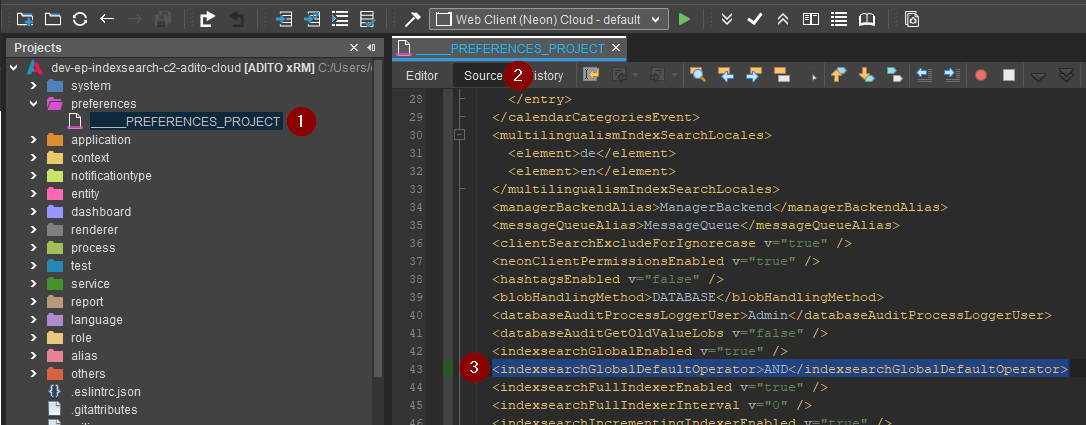Shift line right with the blue right arrow icon

(952, 75)
